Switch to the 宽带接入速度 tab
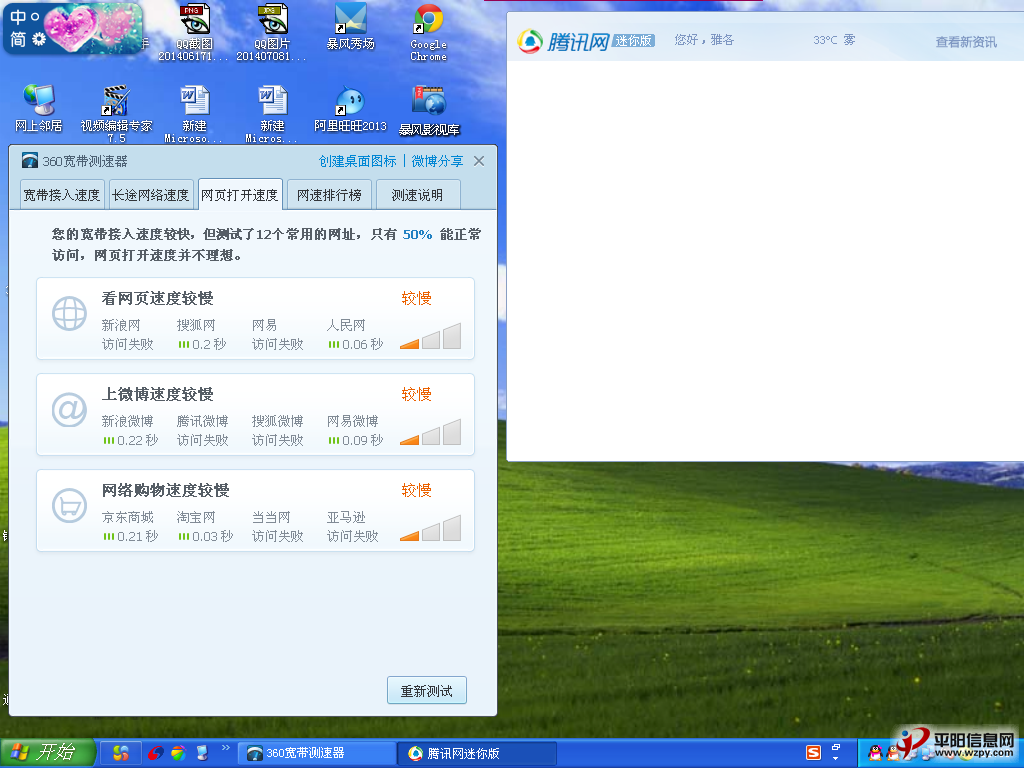The image size is (1024, 768). point(62,195)
